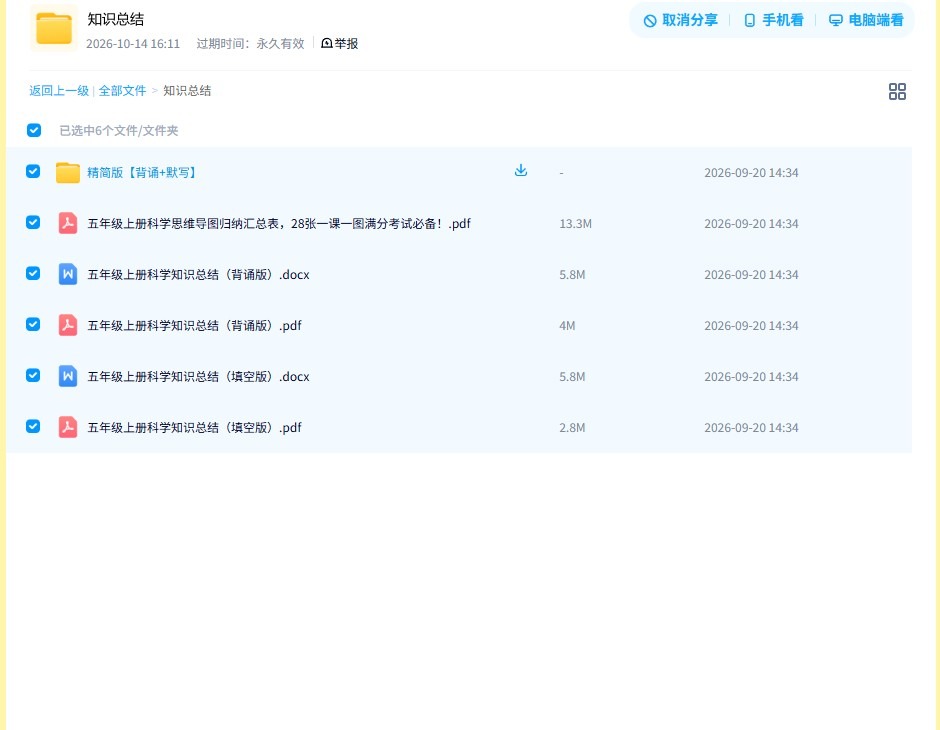The width and height of the screenshot is (940, 730).
Task: Click Word icon of 填空版.docx file
Action: click(x=68, y=376)
